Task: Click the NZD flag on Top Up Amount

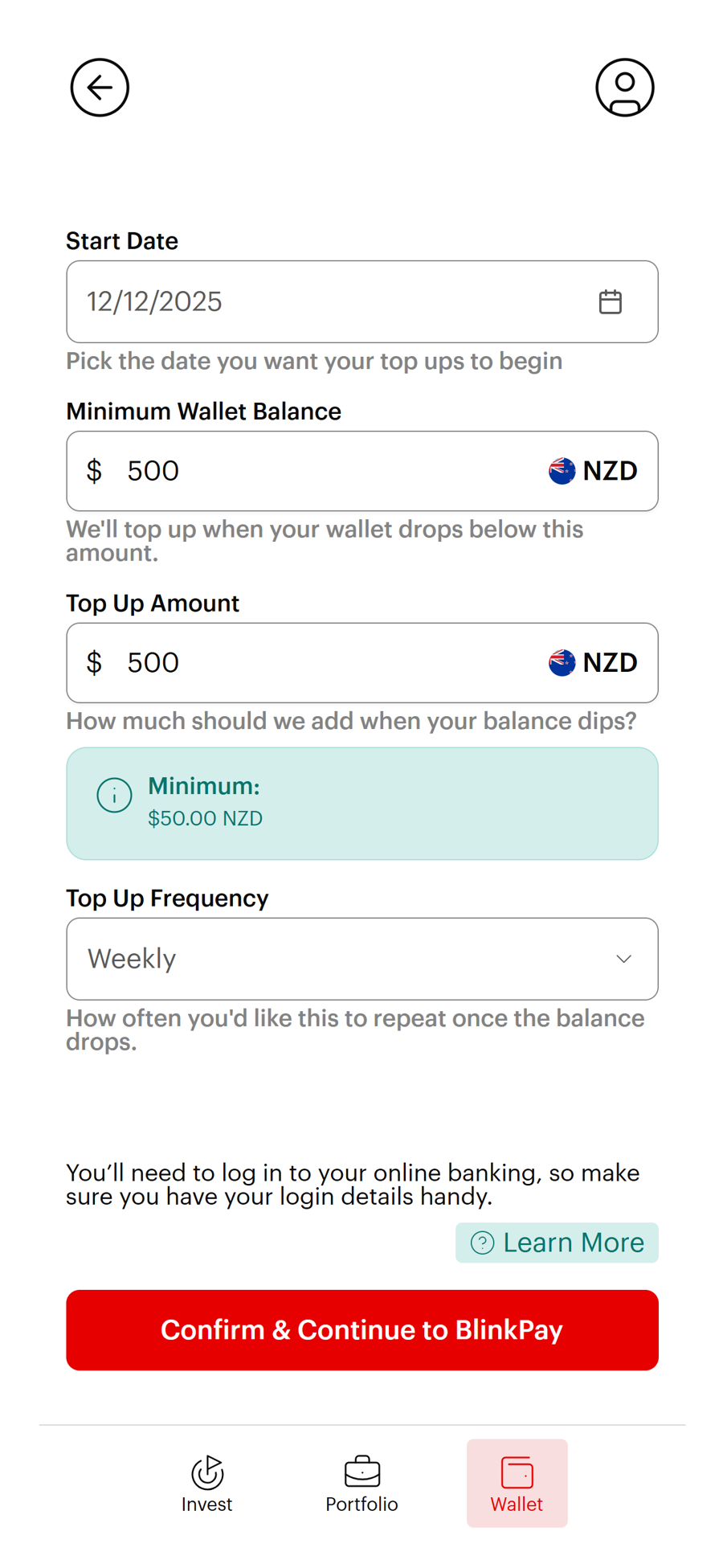Action: pyautogui.click(x=561, y=662)
